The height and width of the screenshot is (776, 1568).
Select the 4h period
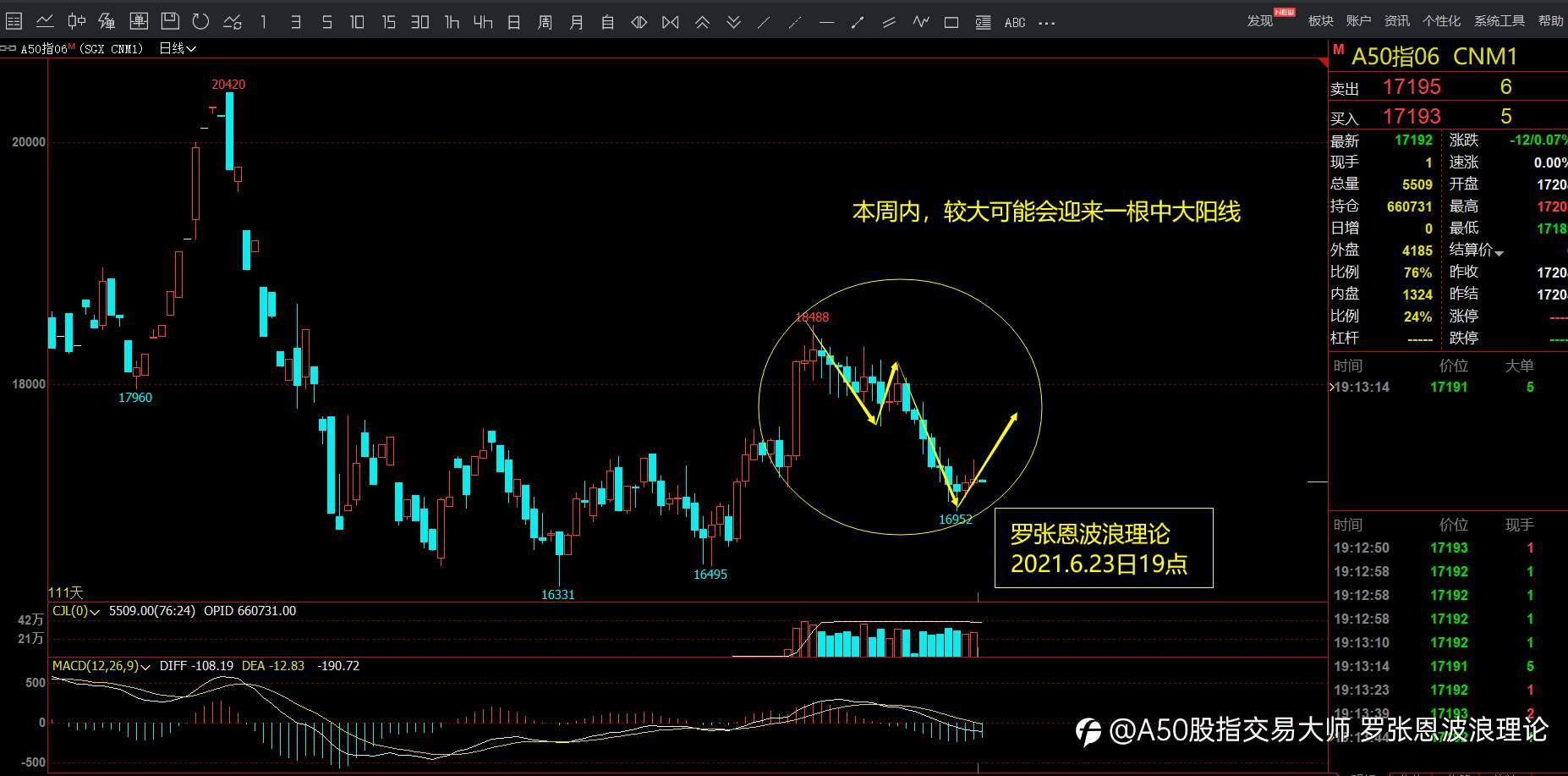click(x=483, y=22)
